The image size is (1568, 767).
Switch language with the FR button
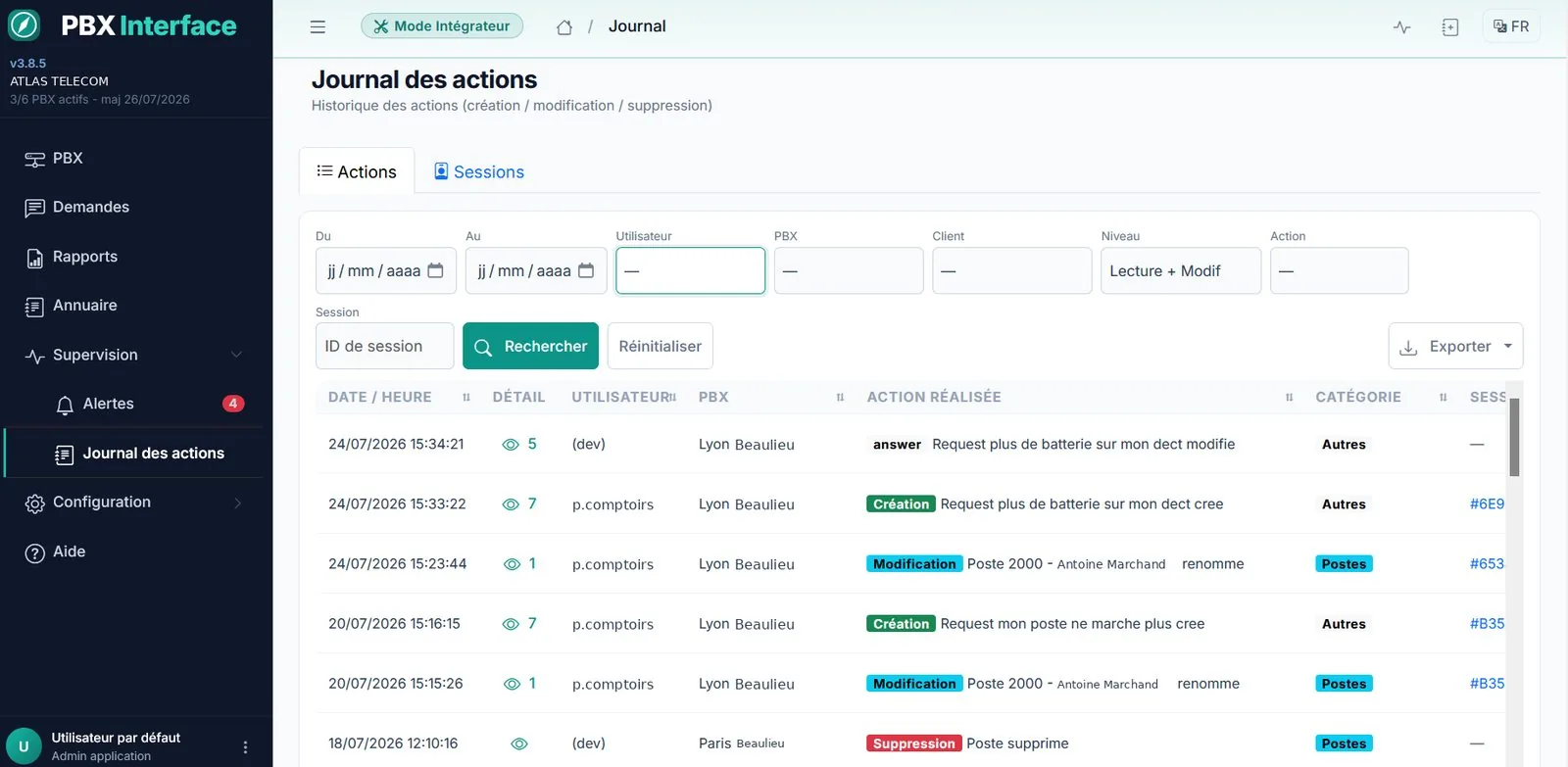[x=1511, y=26]
